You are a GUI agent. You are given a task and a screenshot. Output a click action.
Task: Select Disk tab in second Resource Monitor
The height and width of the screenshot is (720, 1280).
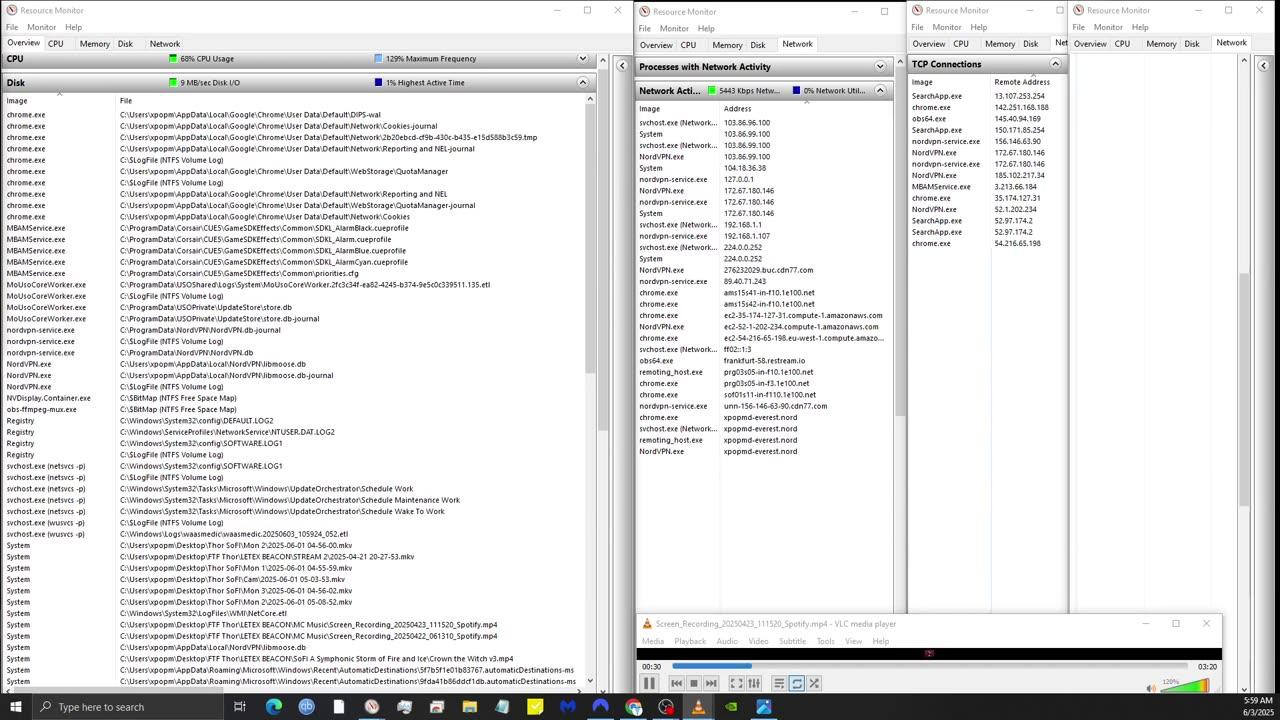(758, 45)
